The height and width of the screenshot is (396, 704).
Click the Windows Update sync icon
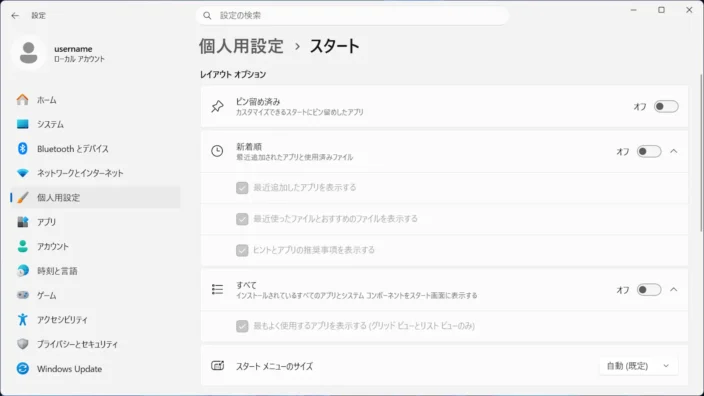click(x=22, y=369)
